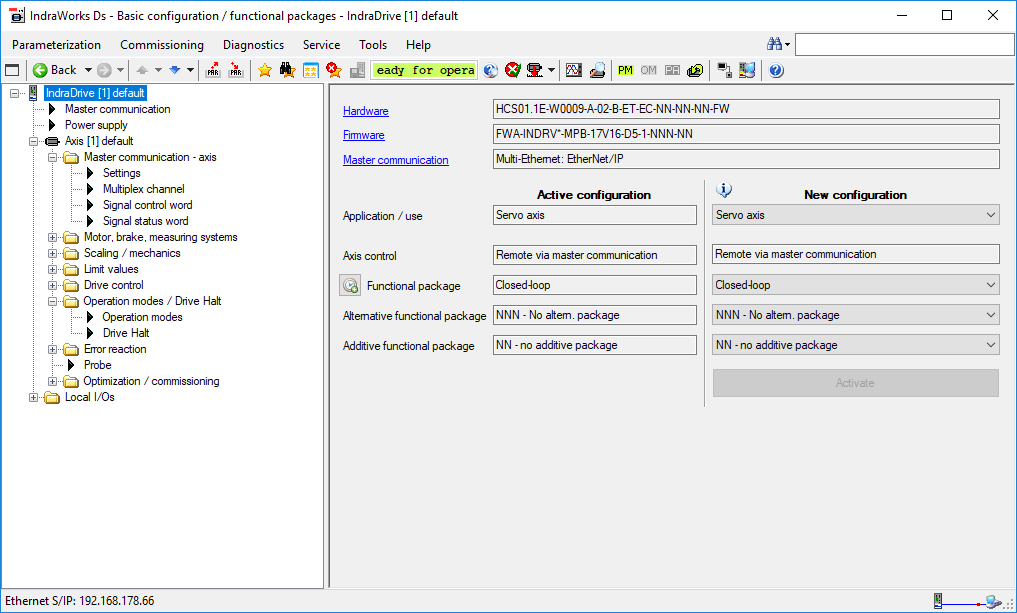
Task: Click the info icon beside New configuration
Action: (x=724, y=190)
